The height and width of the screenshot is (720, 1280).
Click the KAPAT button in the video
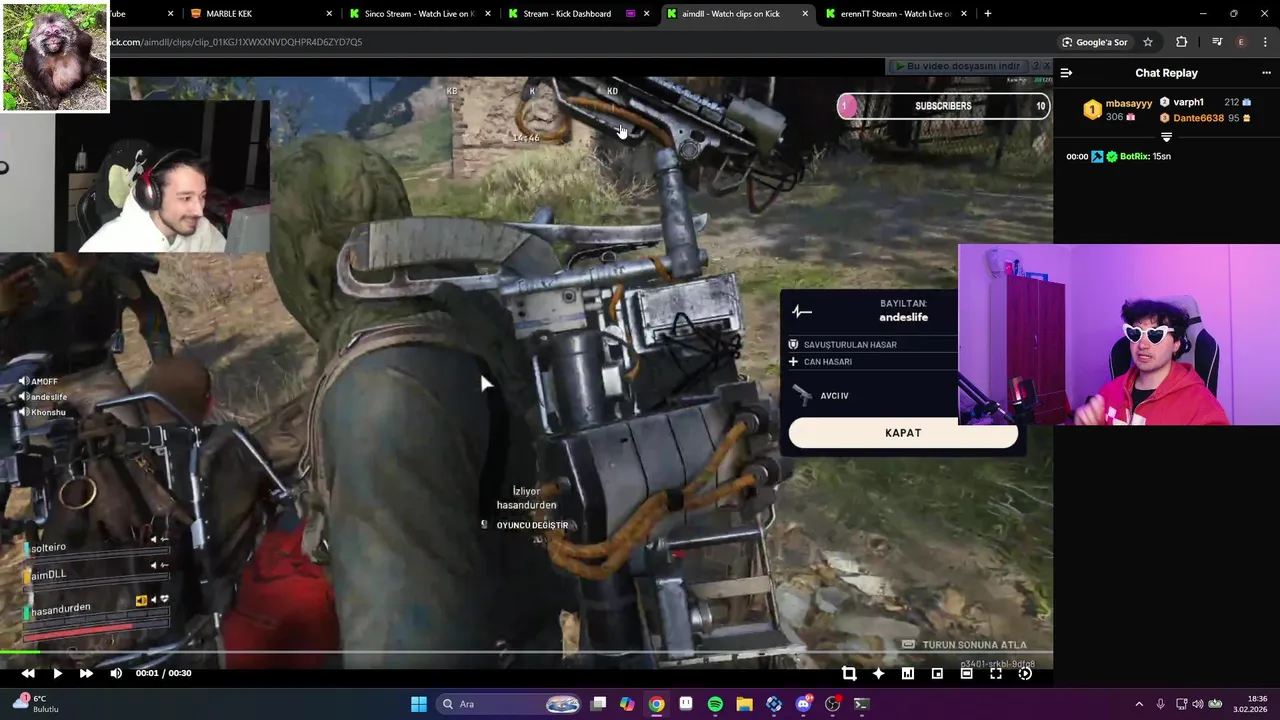[903, 433]
